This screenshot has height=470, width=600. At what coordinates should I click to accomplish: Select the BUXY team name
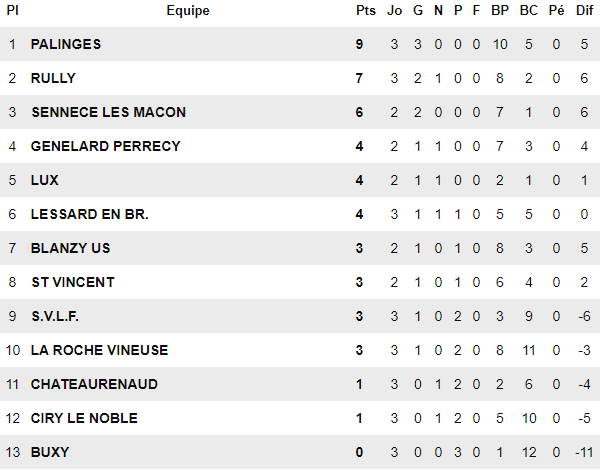pyautogui.click(x=48, y=452)
